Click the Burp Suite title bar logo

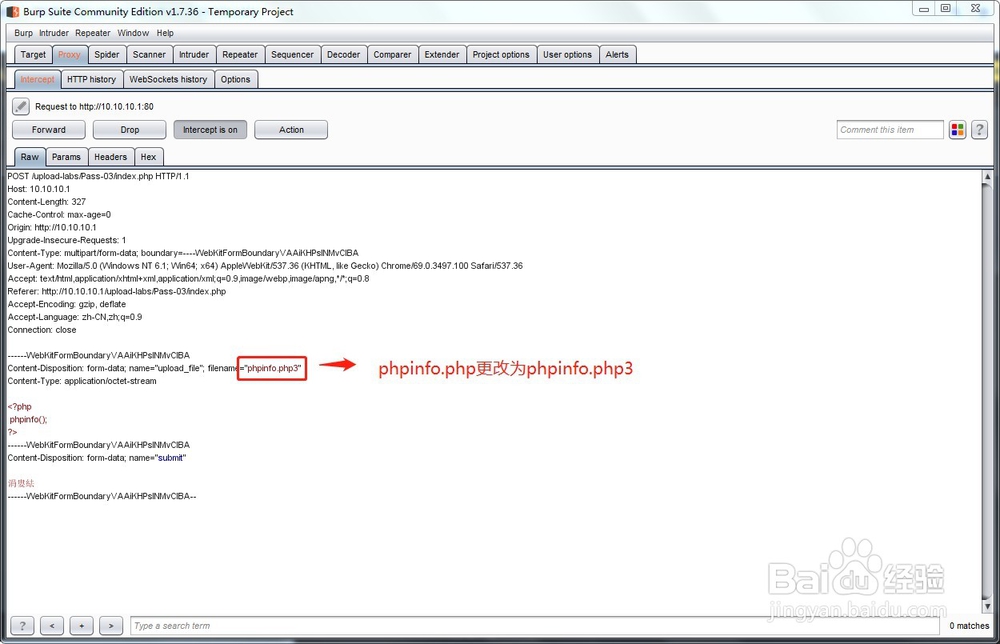point(13,11)
